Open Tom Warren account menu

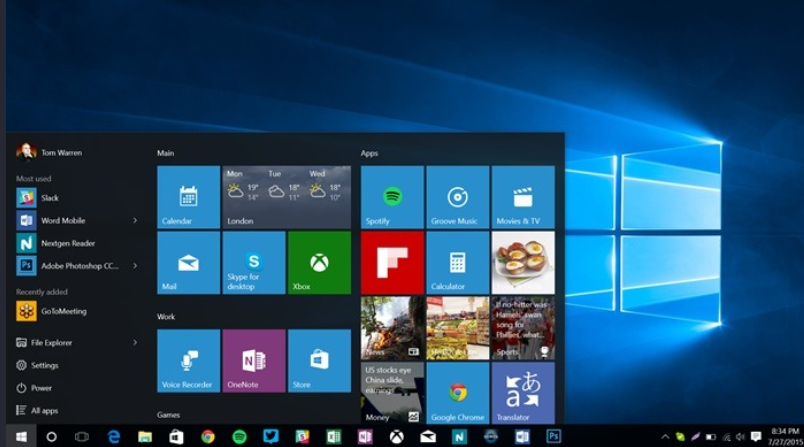point(49,152)
